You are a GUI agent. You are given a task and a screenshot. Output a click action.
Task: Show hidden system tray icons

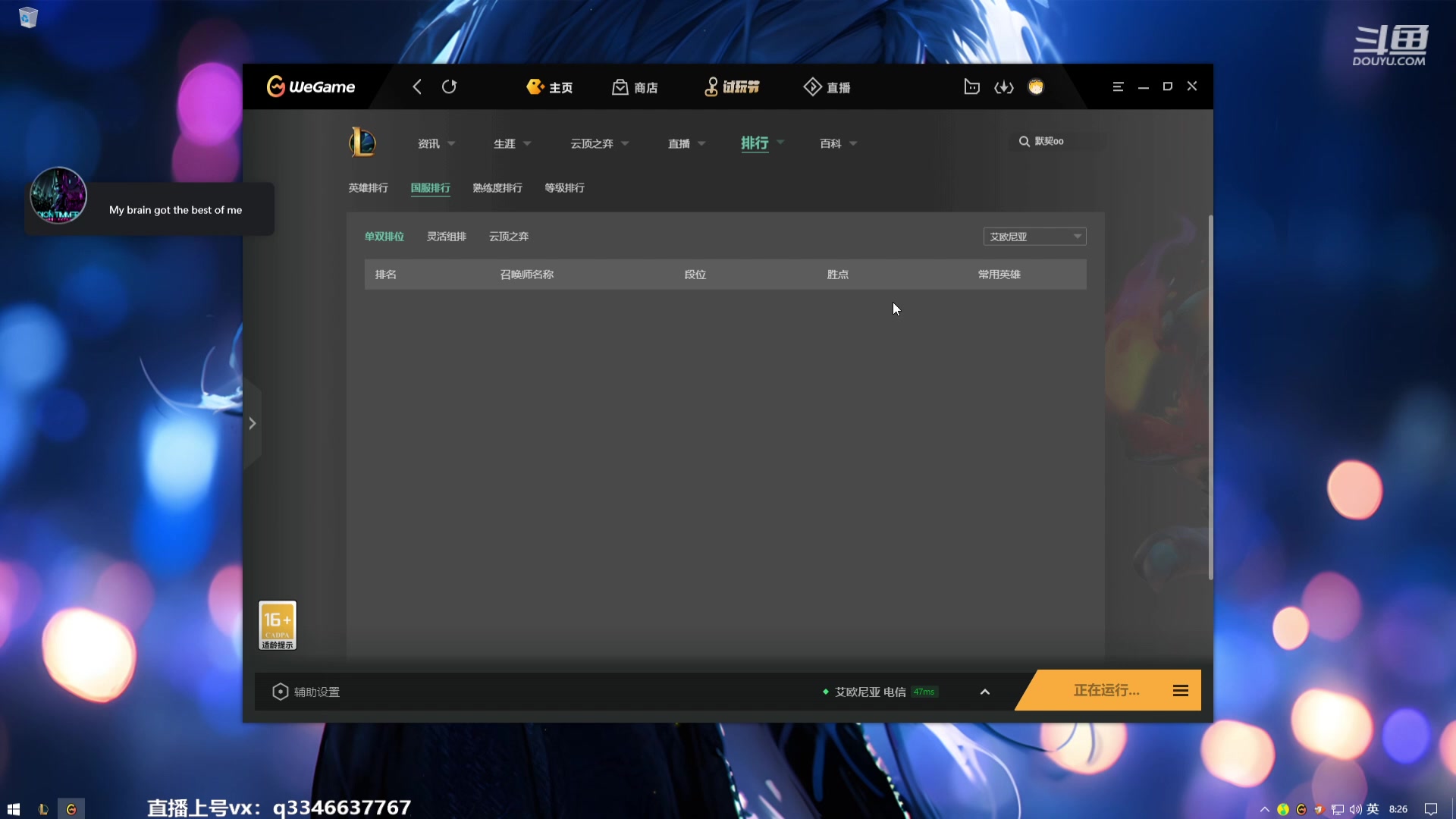1265,809
